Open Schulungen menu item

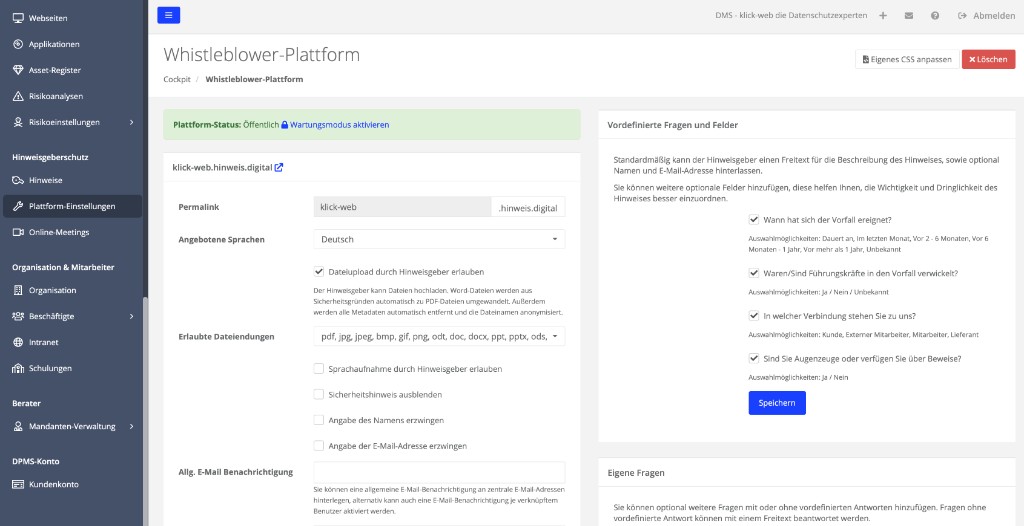point(71,369)
